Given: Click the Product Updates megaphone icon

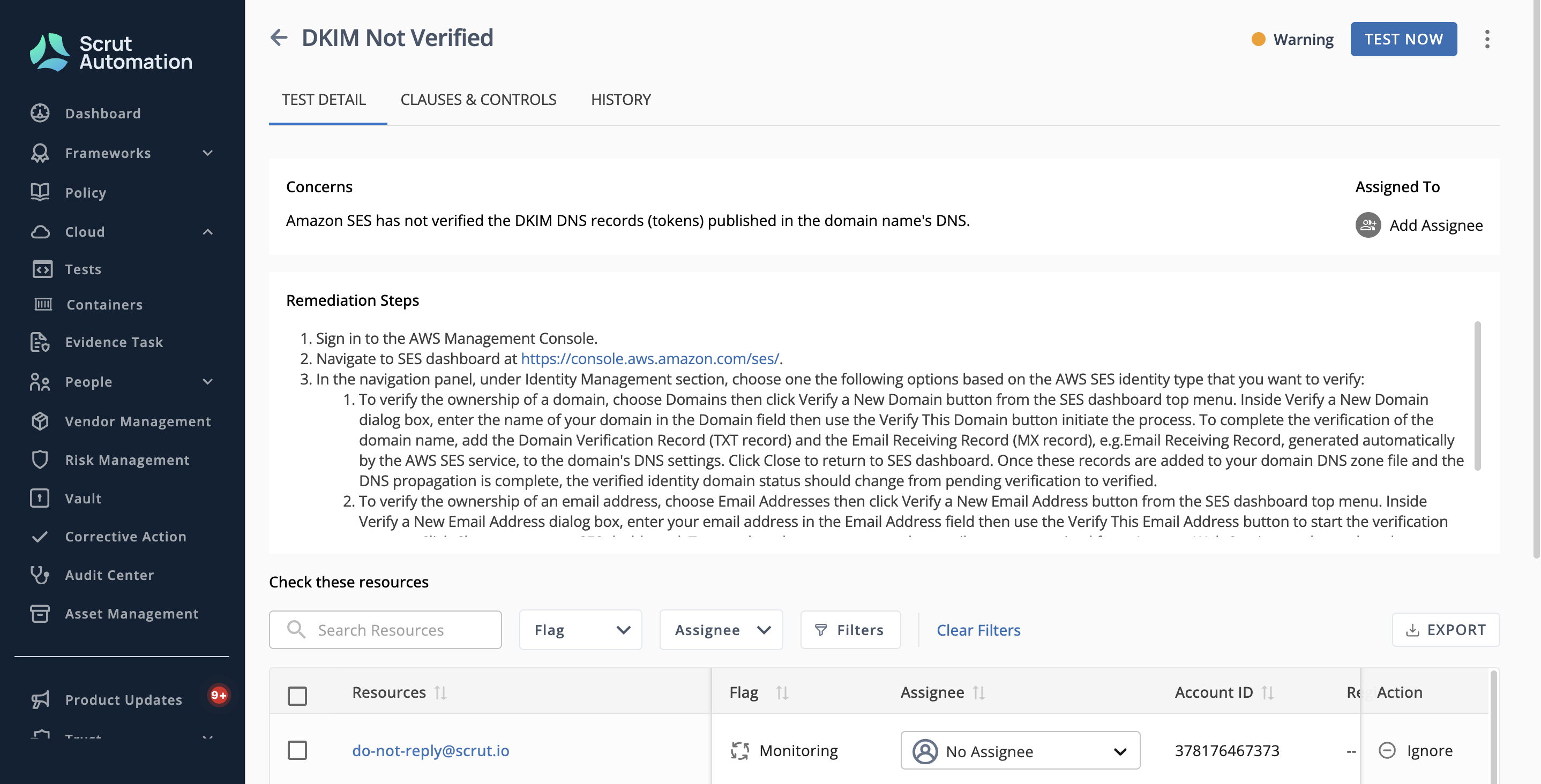Looking at the screenshot, I should point(40,700).
